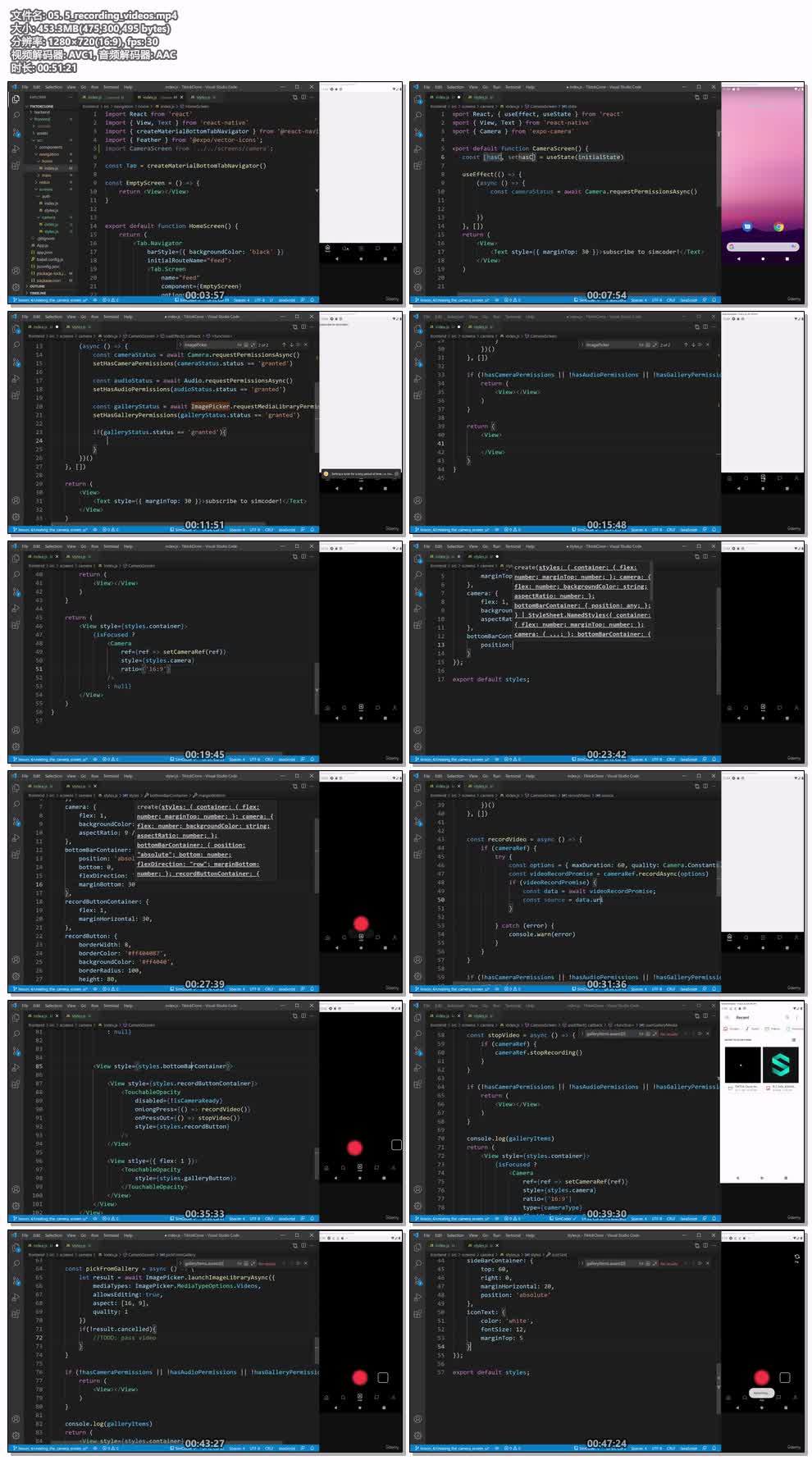Switch to styles.js tab in the 00:39:30 frame

coord(480,1016)
